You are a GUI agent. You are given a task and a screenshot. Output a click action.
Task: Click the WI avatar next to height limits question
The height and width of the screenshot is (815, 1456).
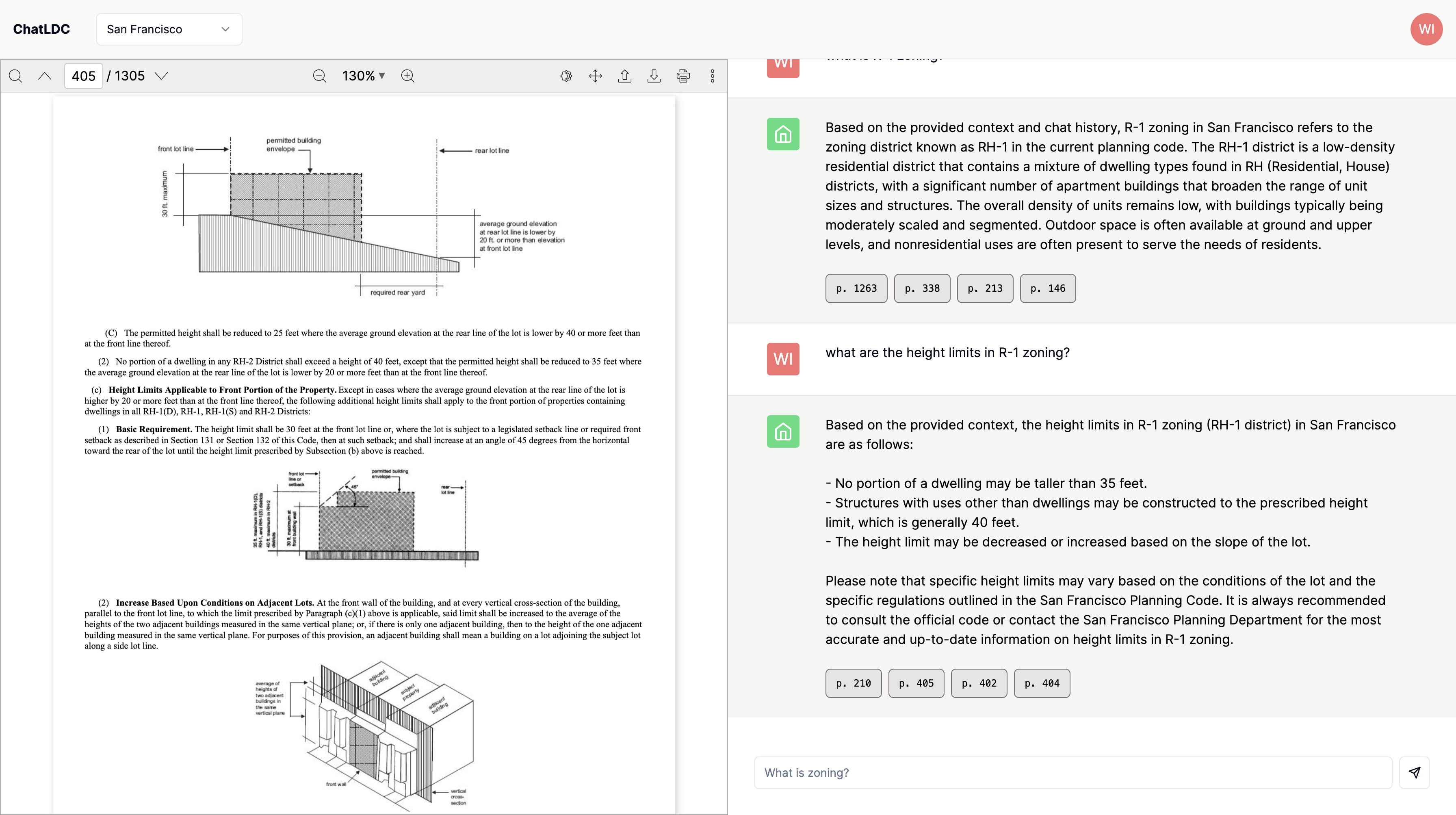point(783,359)
